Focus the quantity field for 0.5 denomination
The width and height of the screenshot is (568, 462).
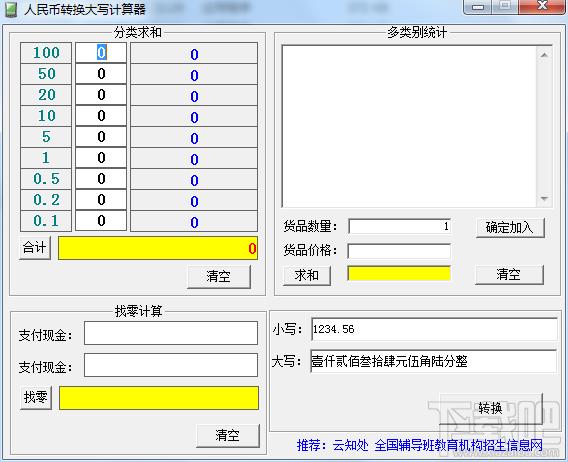click(101, 179)
